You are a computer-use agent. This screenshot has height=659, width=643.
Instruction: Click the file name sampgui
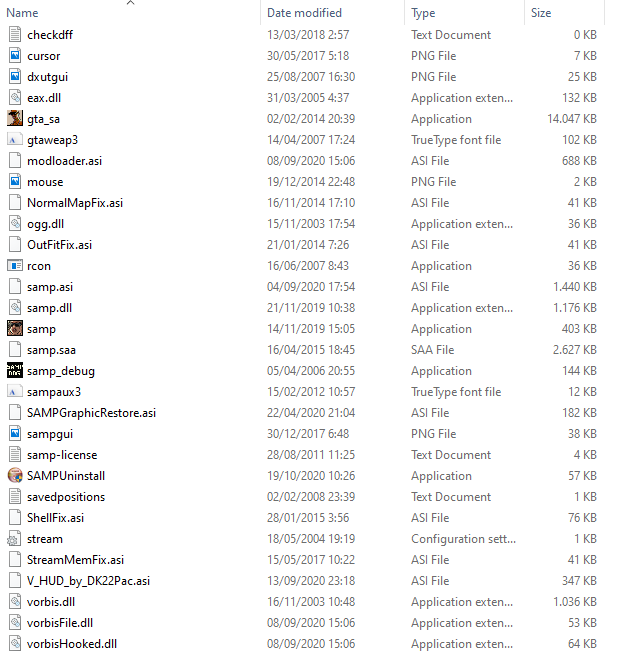[x=50, y=434]
